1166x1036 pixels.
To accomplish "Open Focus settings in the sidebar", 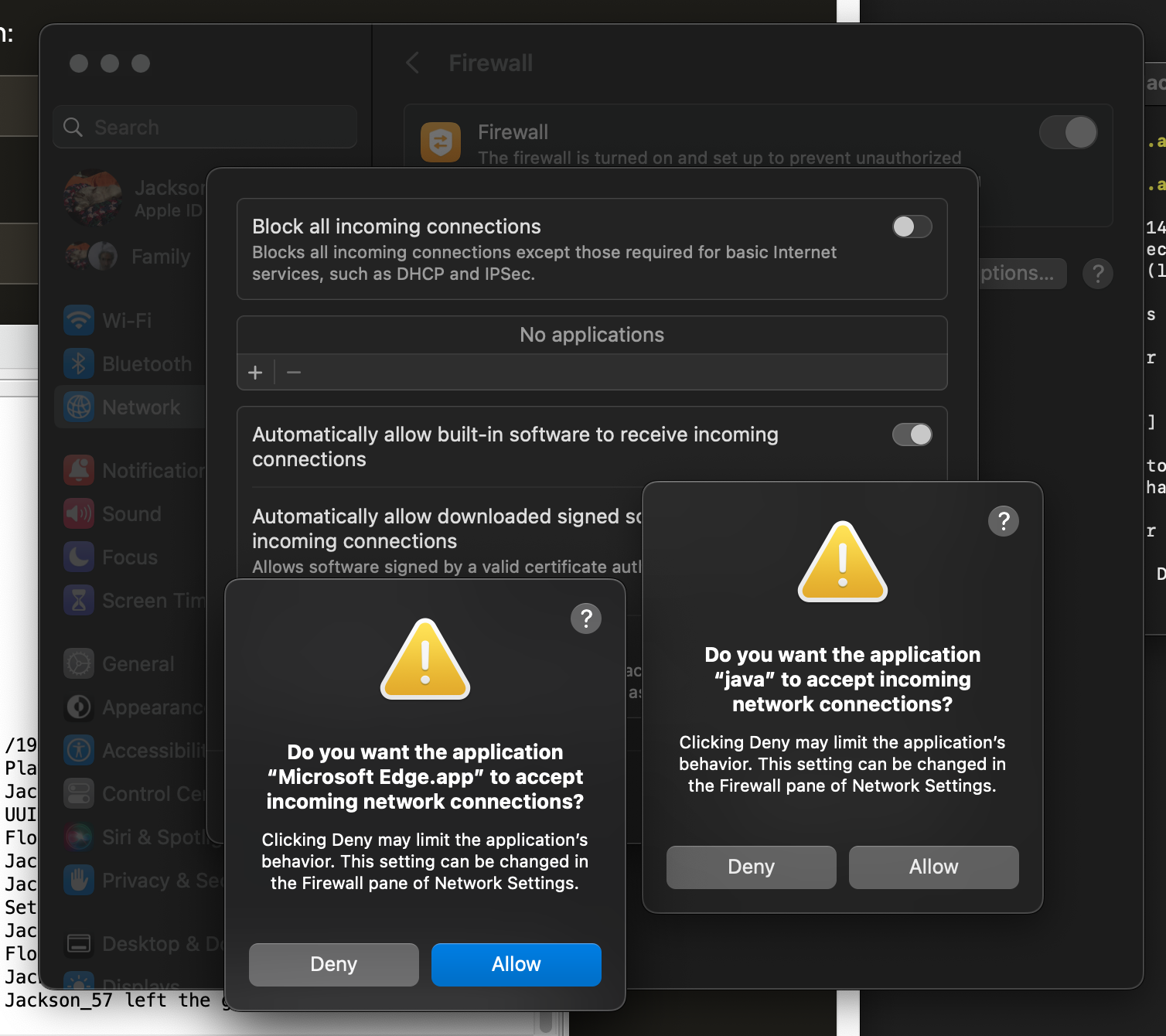I will pos(128,557).
